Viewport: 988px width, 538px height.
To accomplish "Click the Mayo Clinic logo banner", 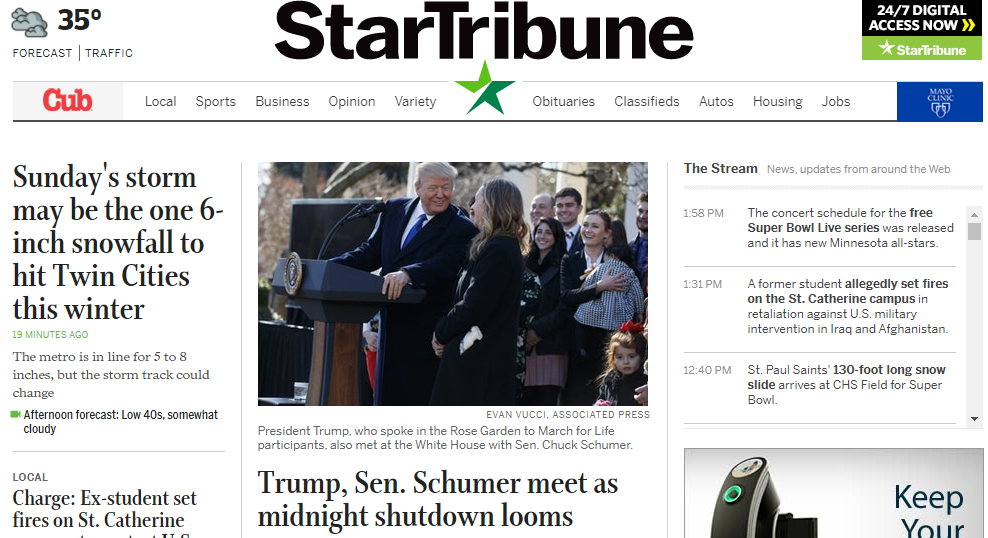I will (x=939, y=101).
